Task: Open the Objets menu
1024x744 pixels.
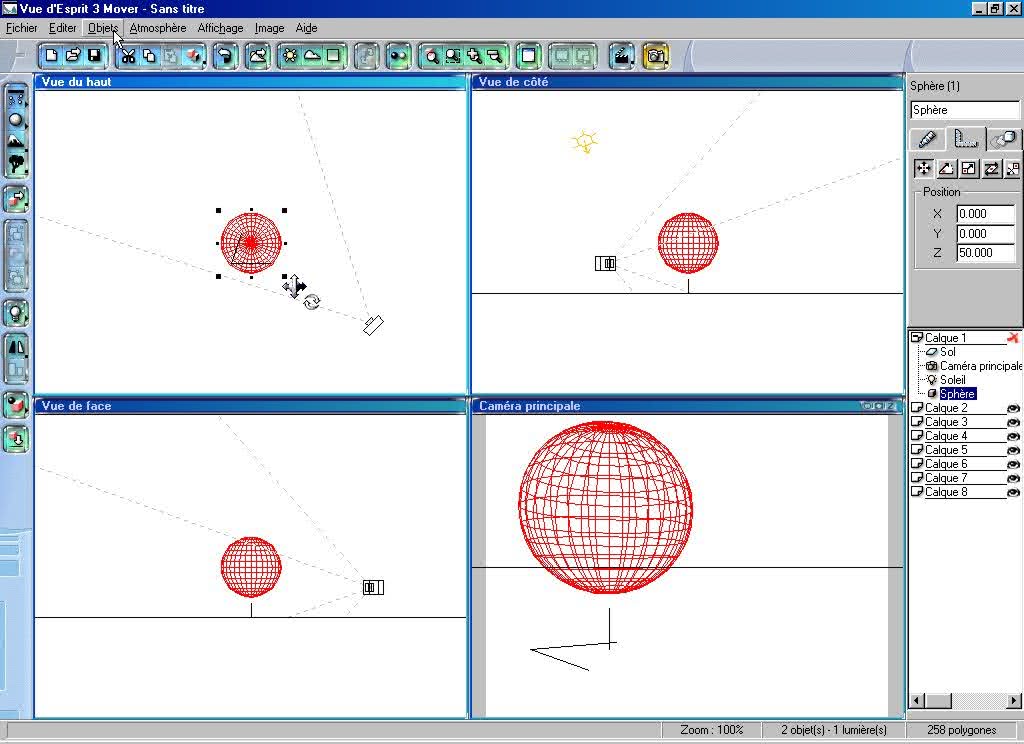Action: click(x=103, y=28)
